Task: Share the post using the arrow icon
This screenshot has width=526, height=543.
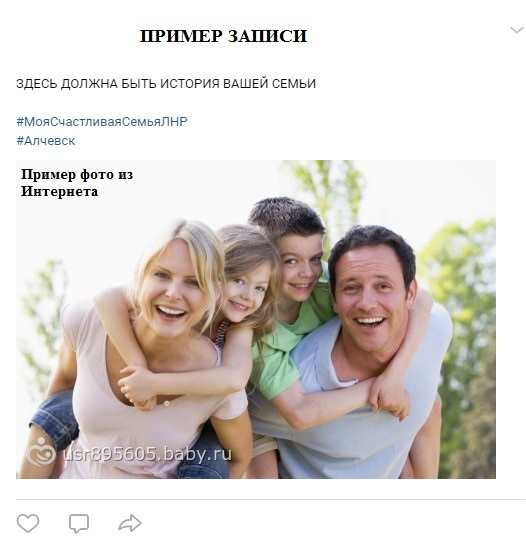Action: tap(130, 523)
